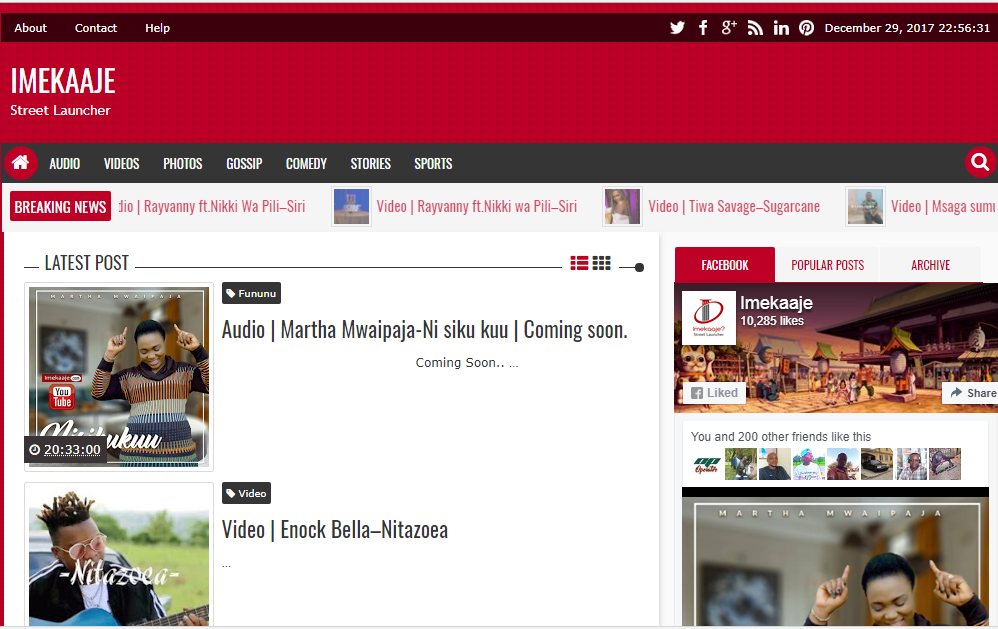Open the Twitter social icon
This screenshot has width=998, height=629.
click(x=677, y=27)
